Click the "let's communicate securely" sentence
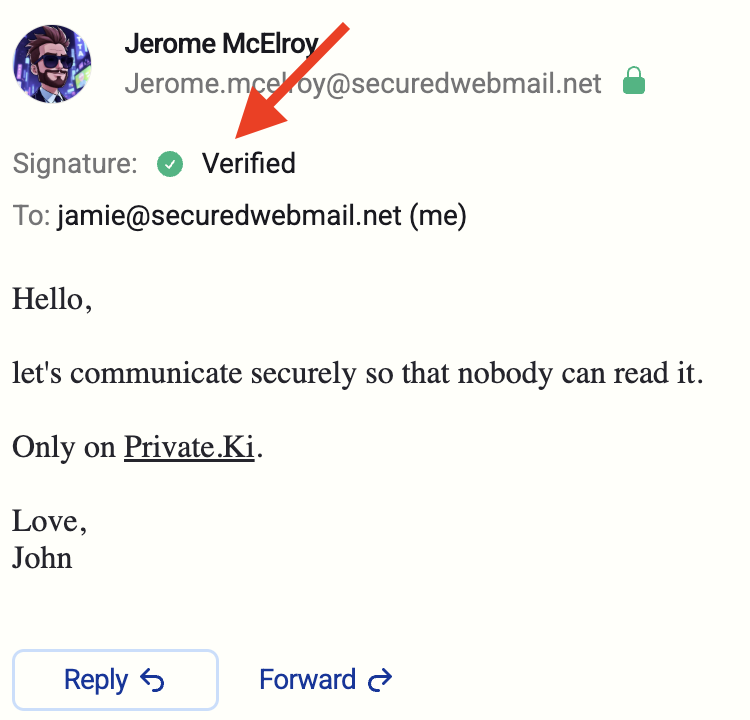 358,373
